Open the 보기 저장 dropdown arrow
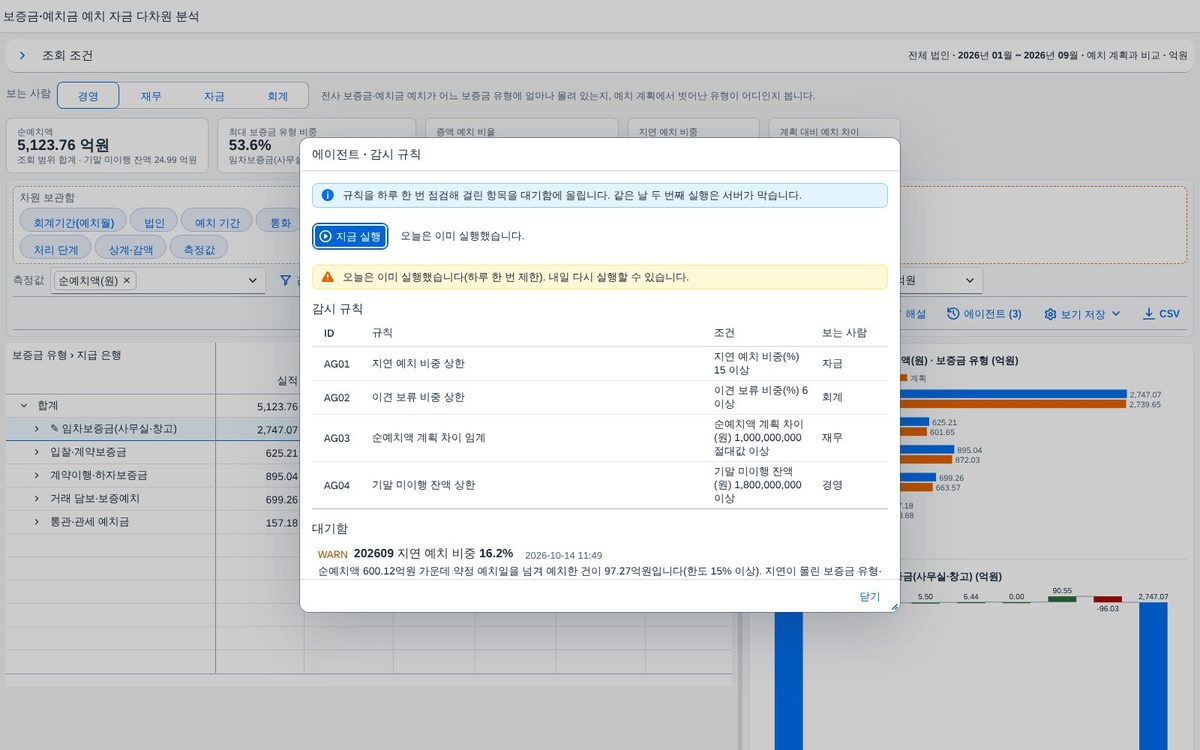Screen dimensions: 1200x750 (1116, 314)
